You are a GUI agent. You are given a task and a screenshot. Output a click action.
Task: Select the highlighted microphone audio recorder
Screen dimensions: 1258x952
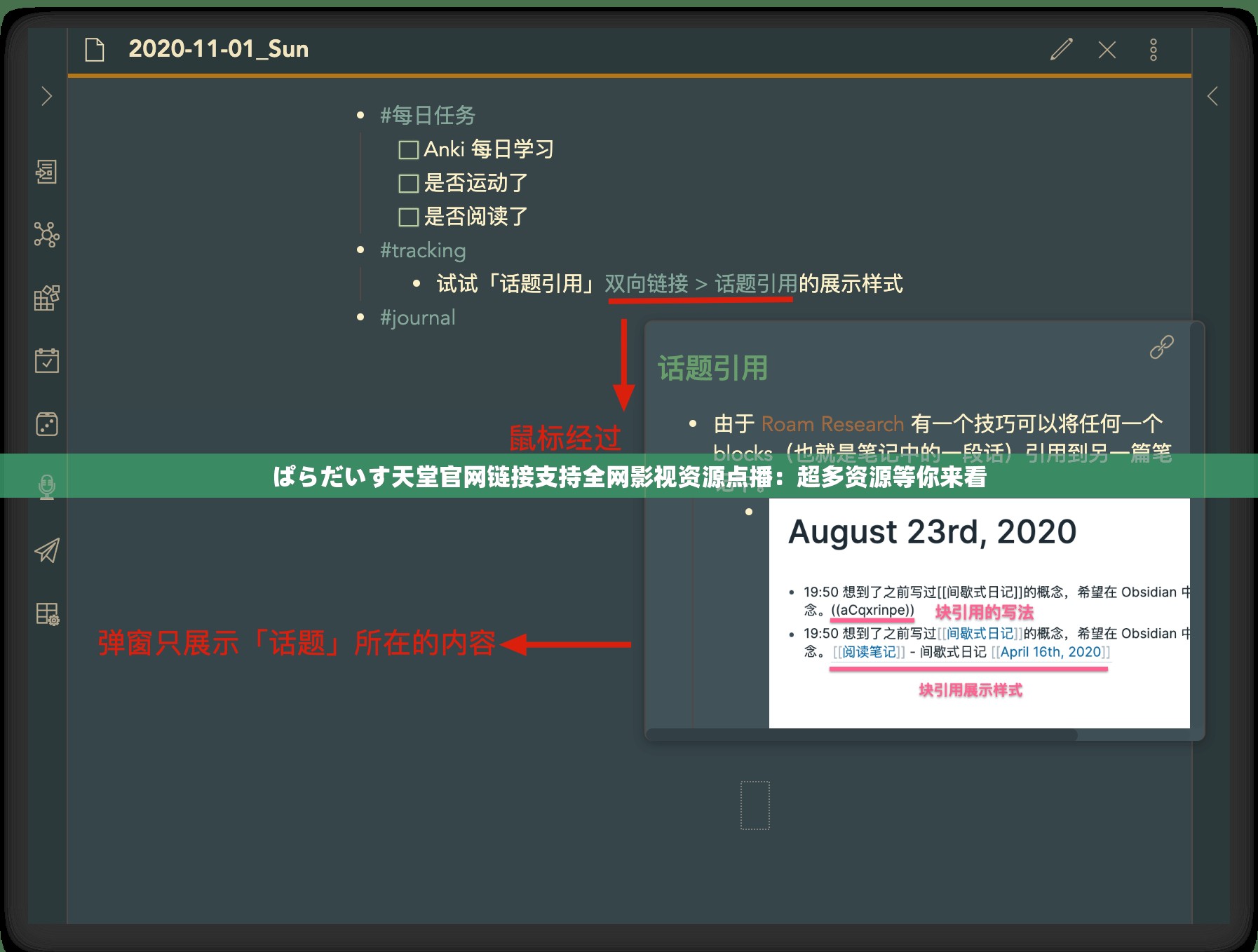pyautogui.click(x=46, y=482)
